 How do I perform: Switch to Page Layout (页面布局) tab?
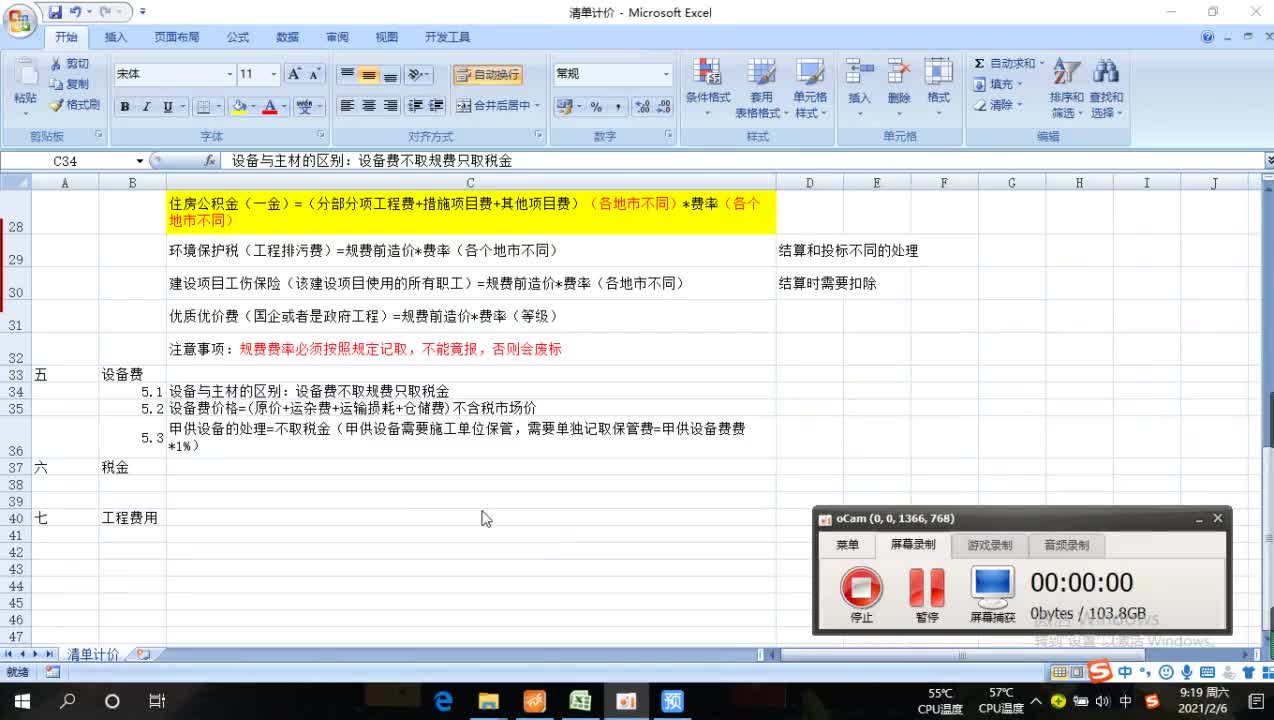click(x=176, y=37)
